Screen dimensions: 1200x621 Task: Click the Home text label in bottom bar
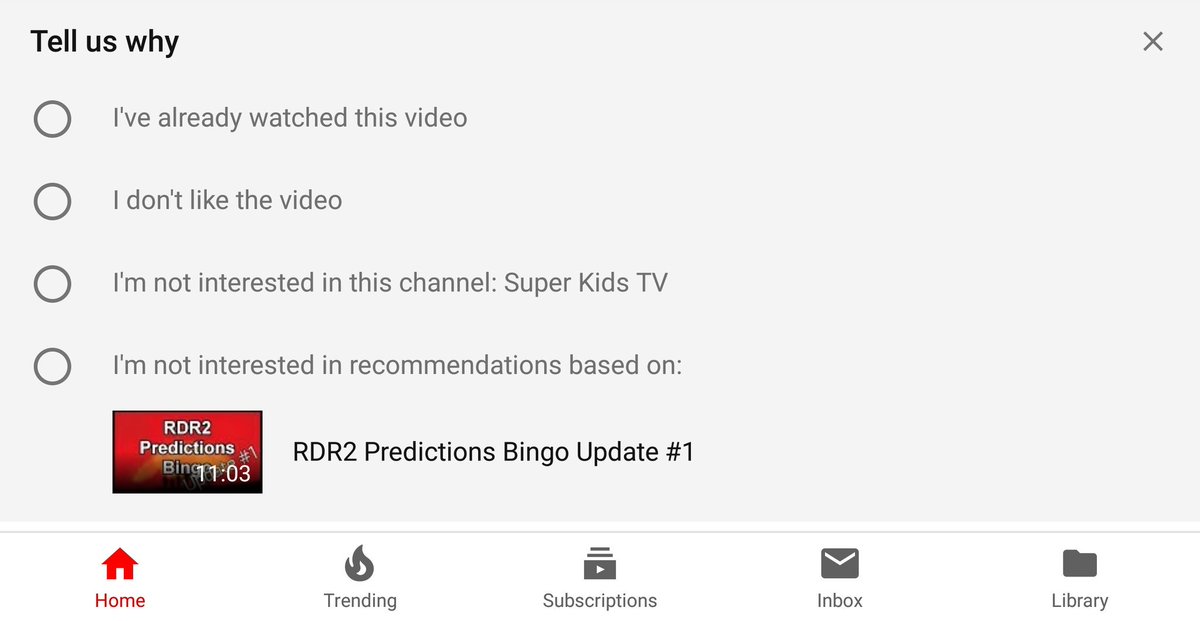pos(120,601)
